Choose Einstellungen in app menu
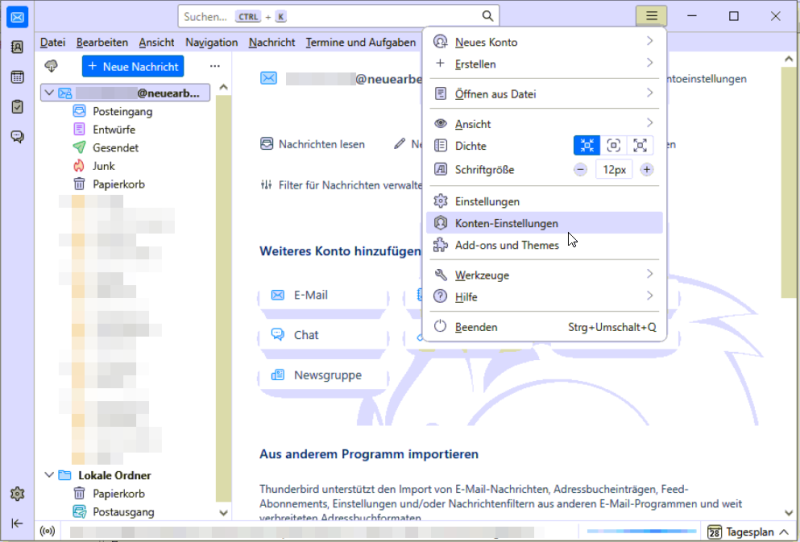 544,201
